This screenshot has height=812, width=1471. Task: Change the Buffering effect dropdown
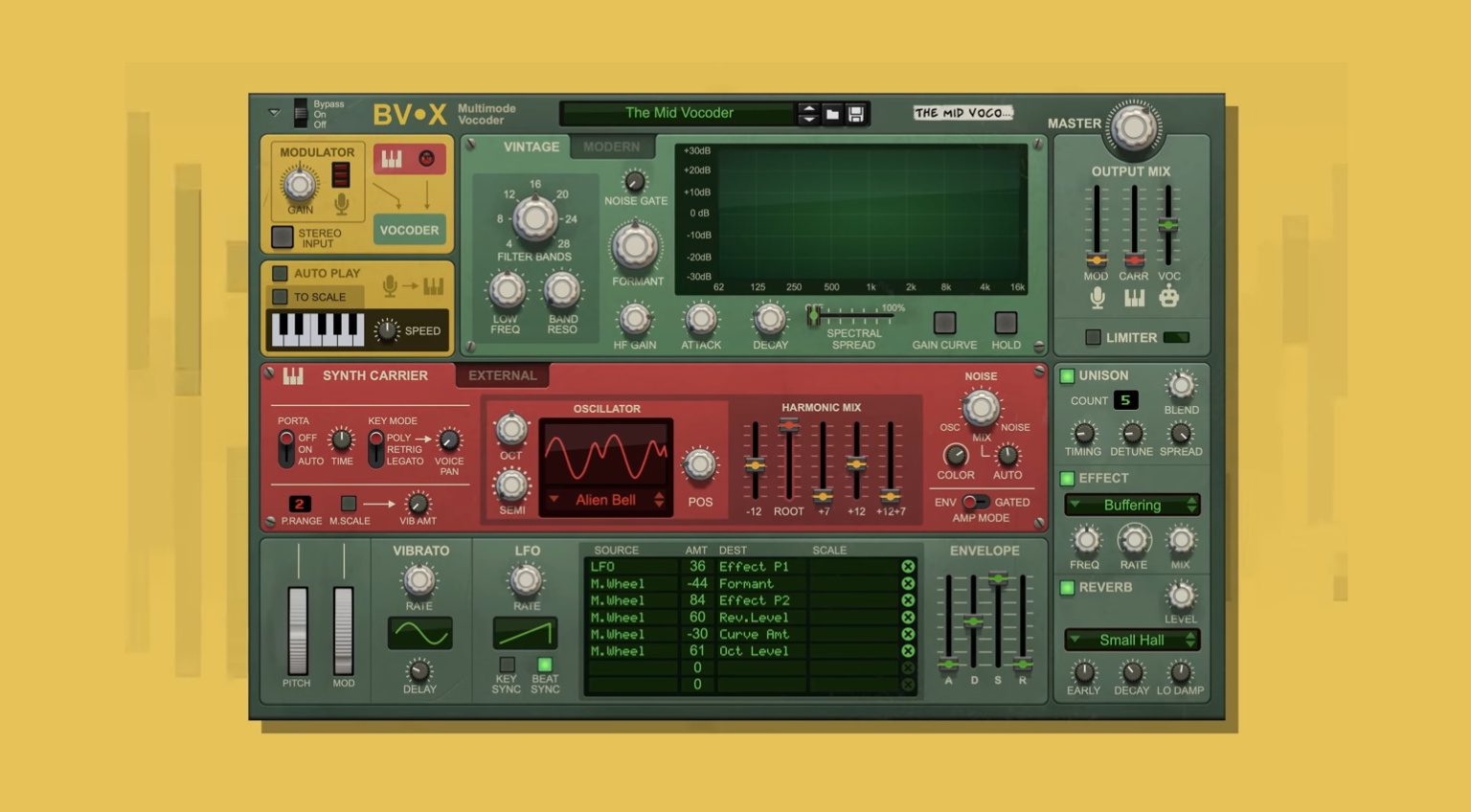[1131, 505]
